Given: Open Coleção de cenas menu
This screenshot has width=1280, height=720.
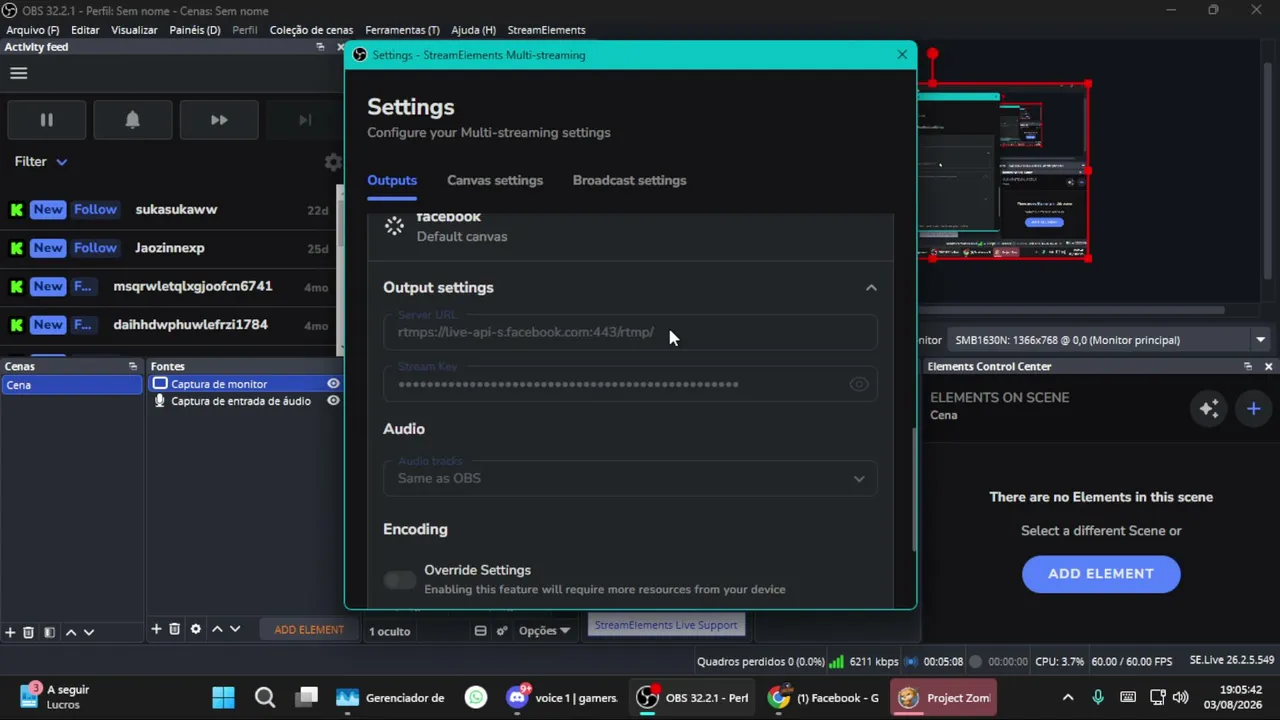Looking at the screenshot, I should (311, 30).
